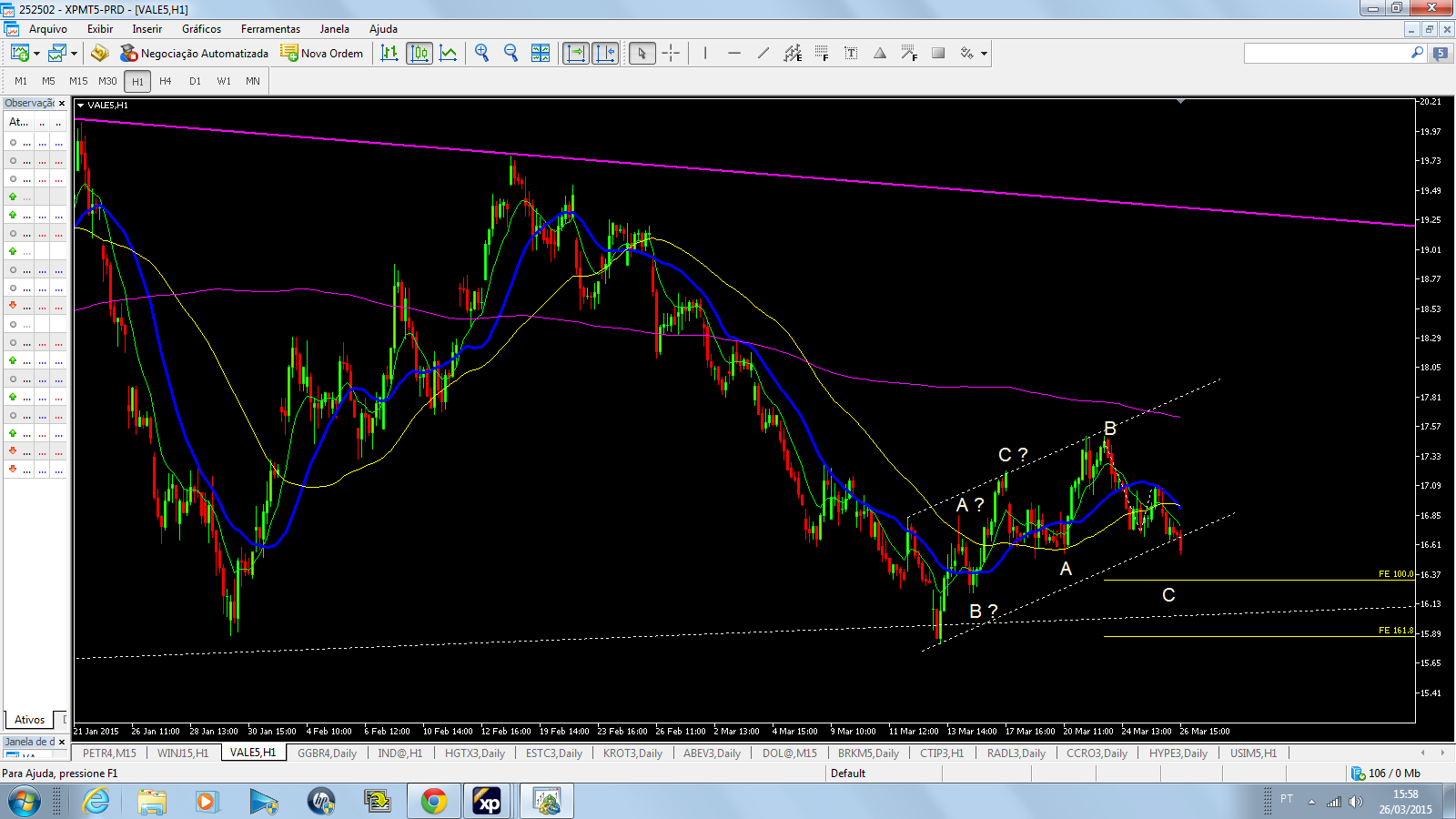This screenshot has height=819, width=1456.
Task: Set timeframe to M15
Action: tap(78, 81)
